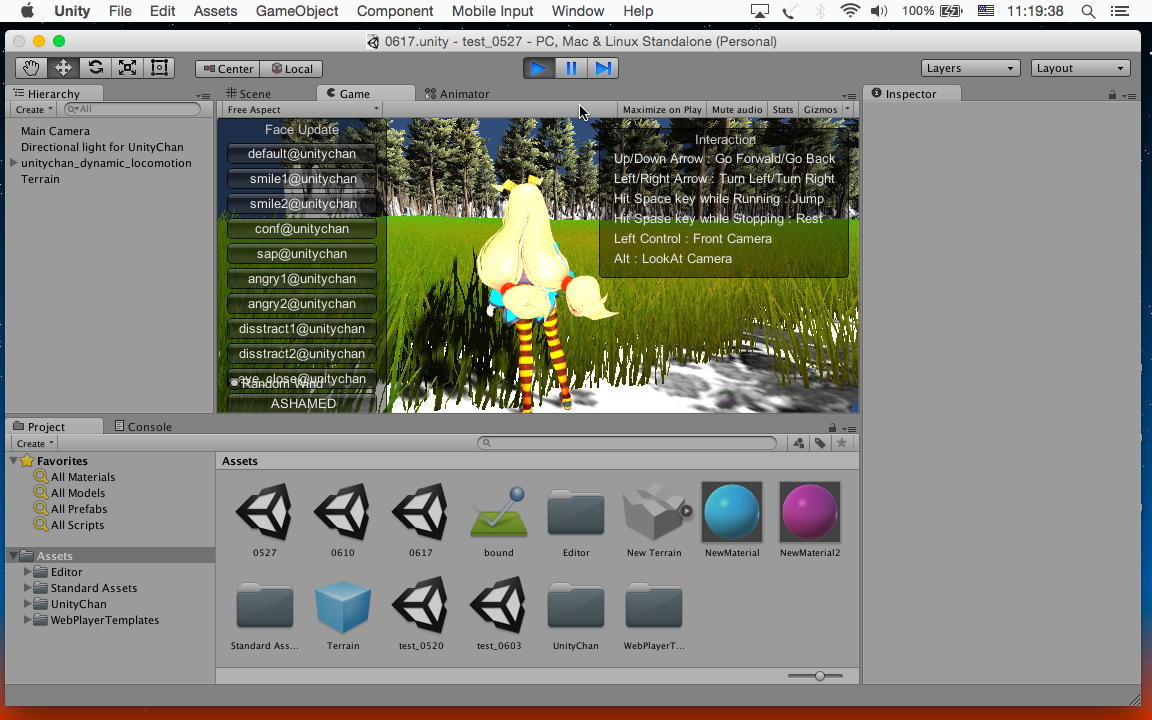Focus the Project search field
Viewport: 1152px width, 720px height.
627,443
